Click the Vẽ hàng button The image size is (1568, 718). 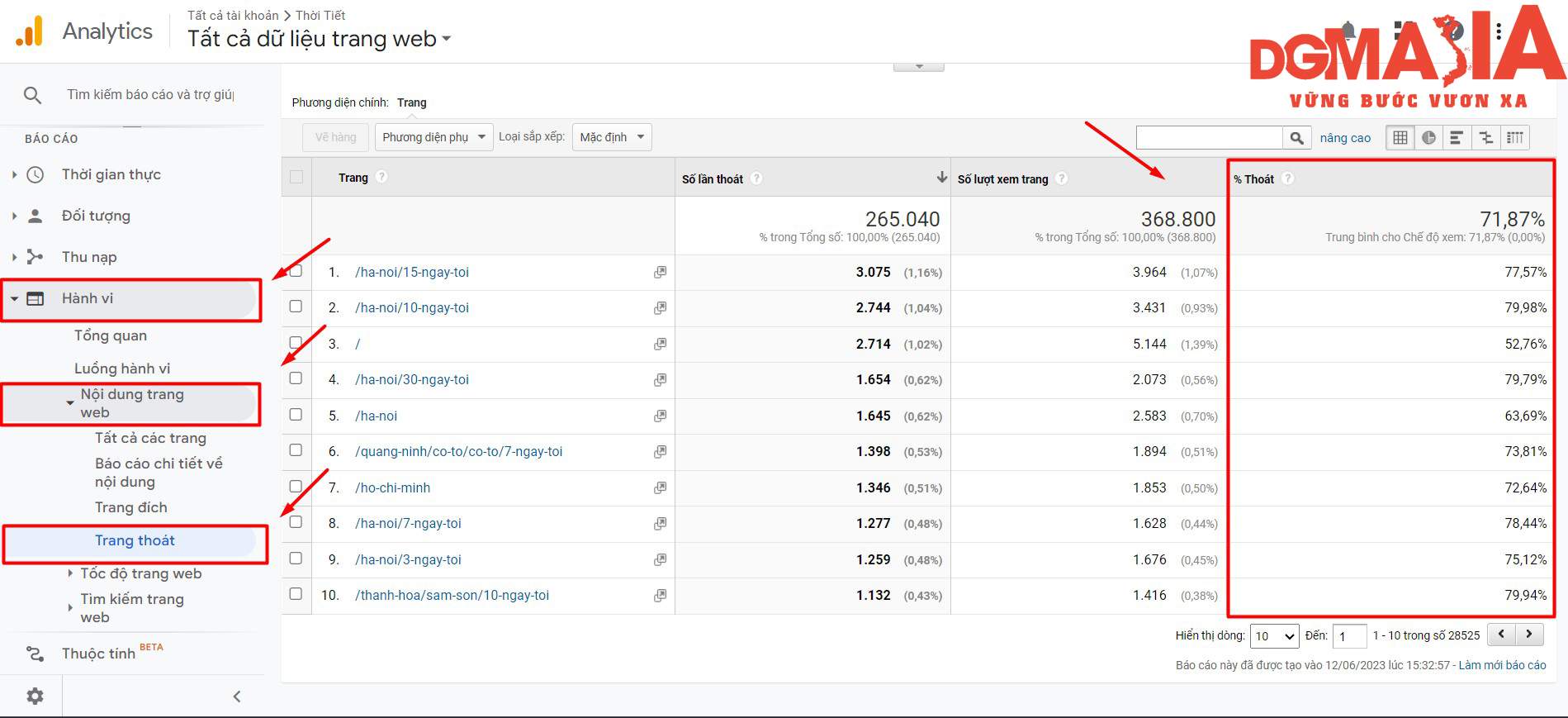335,137
